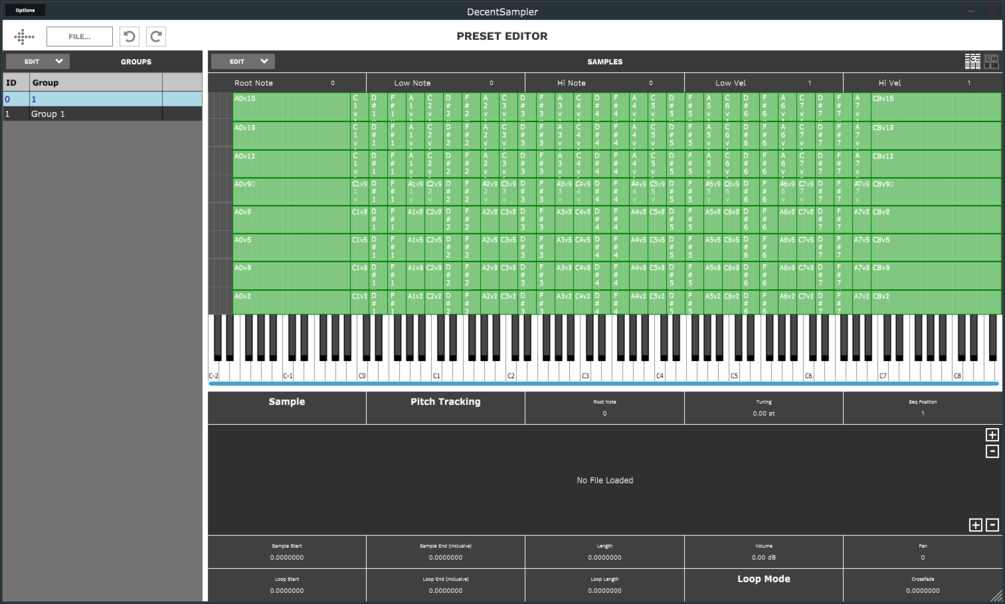Open the Loop Mode selector
Viewport: 1005px width, 604px height.
(763, 585)
